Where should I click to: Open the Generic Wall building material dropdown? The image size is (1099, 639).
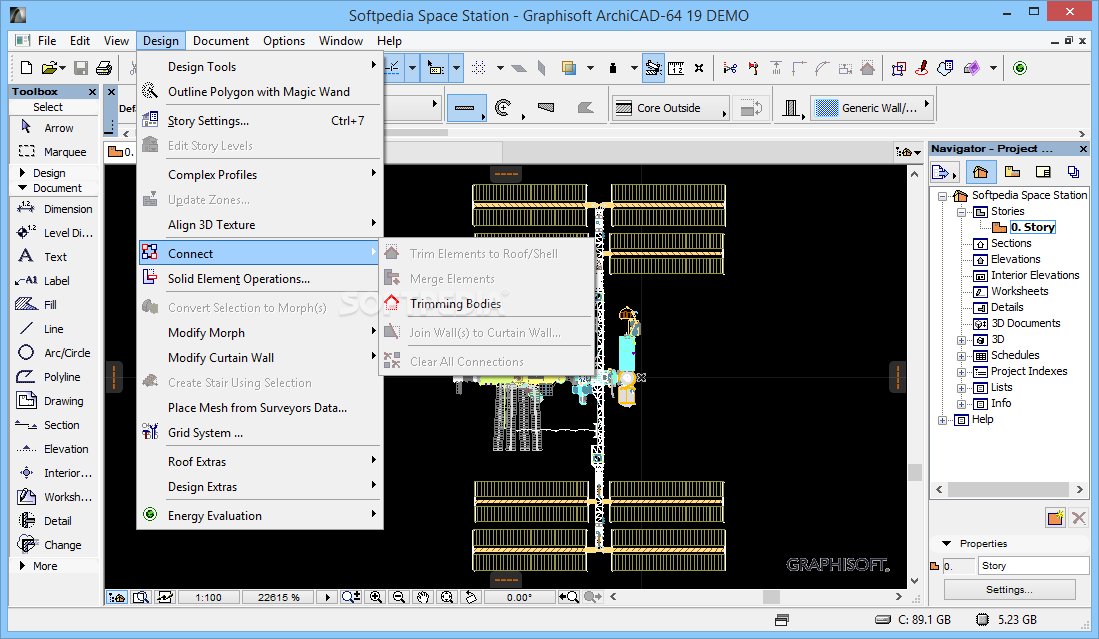(873, 108)
